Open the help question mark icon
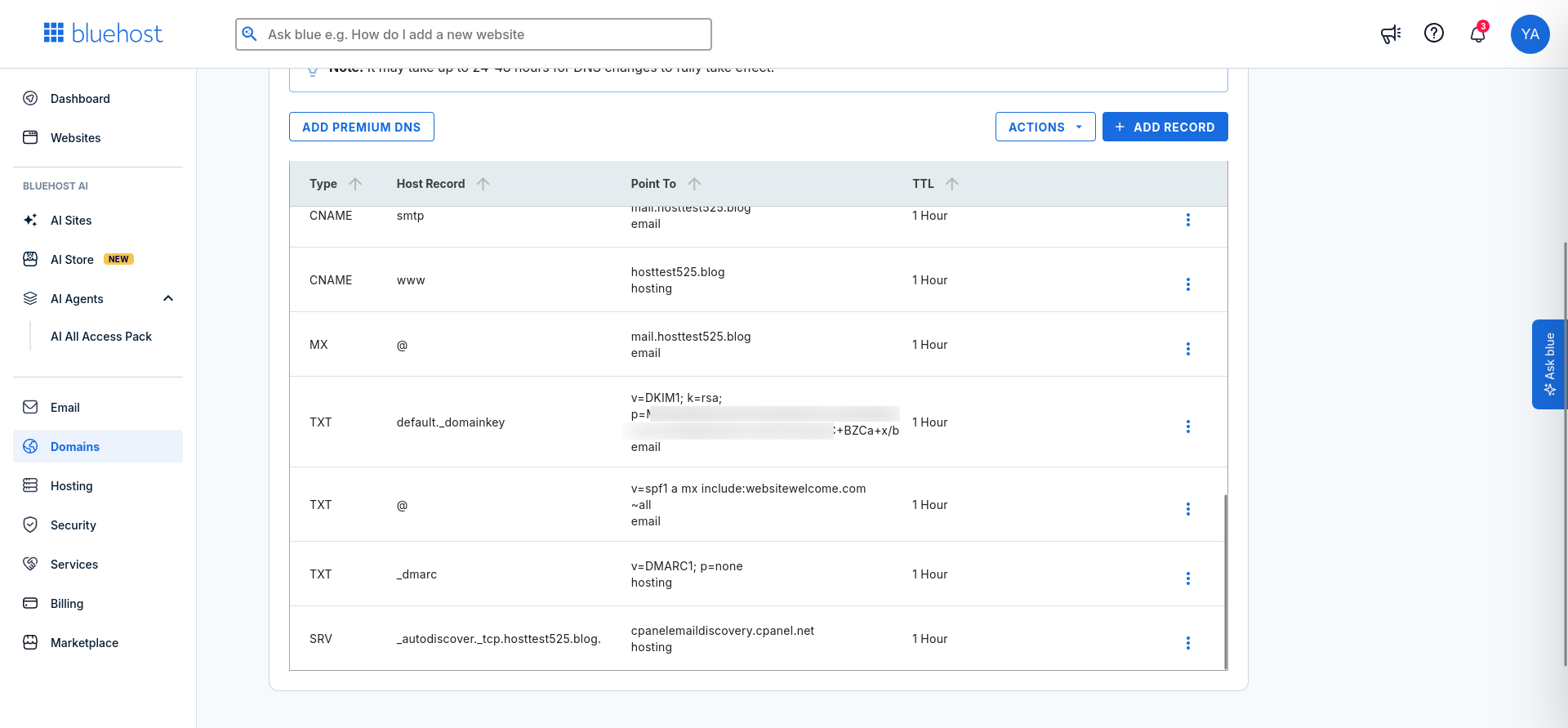 pyautogui.click(x=1434, y=33)
